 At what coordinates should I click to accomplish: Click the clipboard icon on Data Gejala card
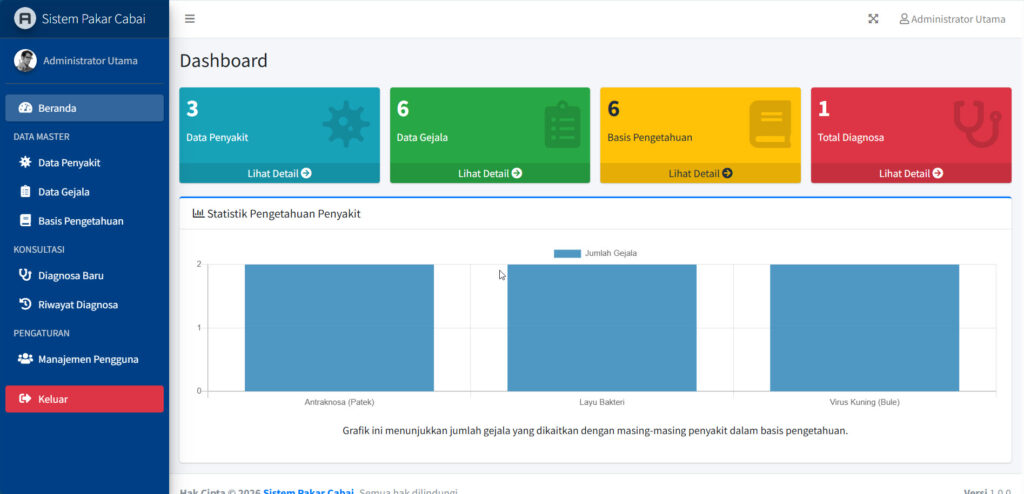coord(562,125)
